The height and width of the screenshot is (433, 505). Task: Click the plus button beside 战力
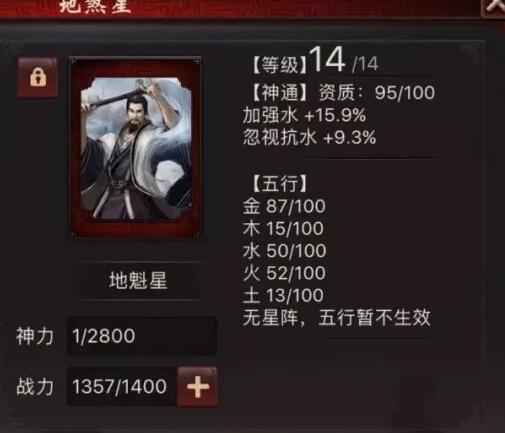pos(198,387)
